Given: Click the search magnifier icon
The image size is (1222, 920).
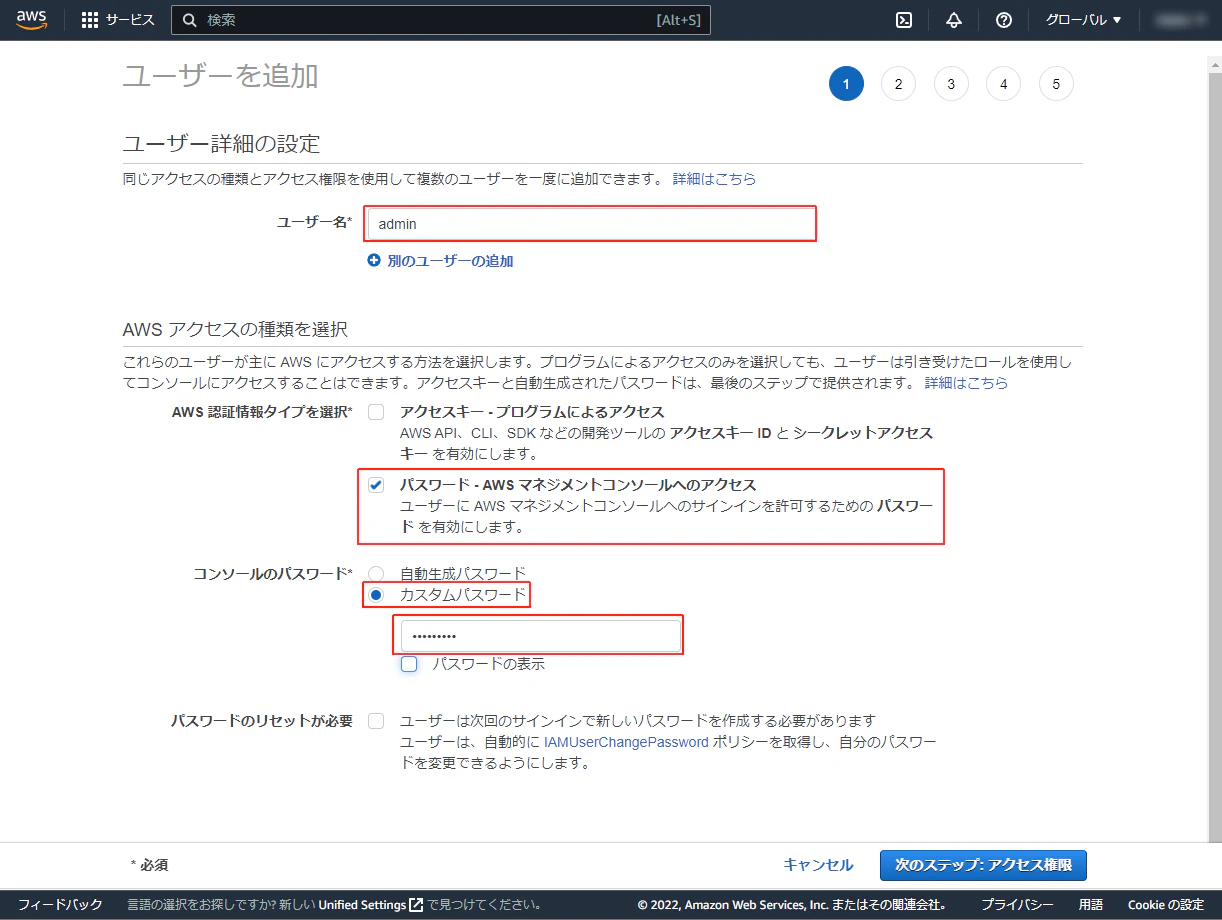Looking at the screenshot, I should [x=190, y=20].
